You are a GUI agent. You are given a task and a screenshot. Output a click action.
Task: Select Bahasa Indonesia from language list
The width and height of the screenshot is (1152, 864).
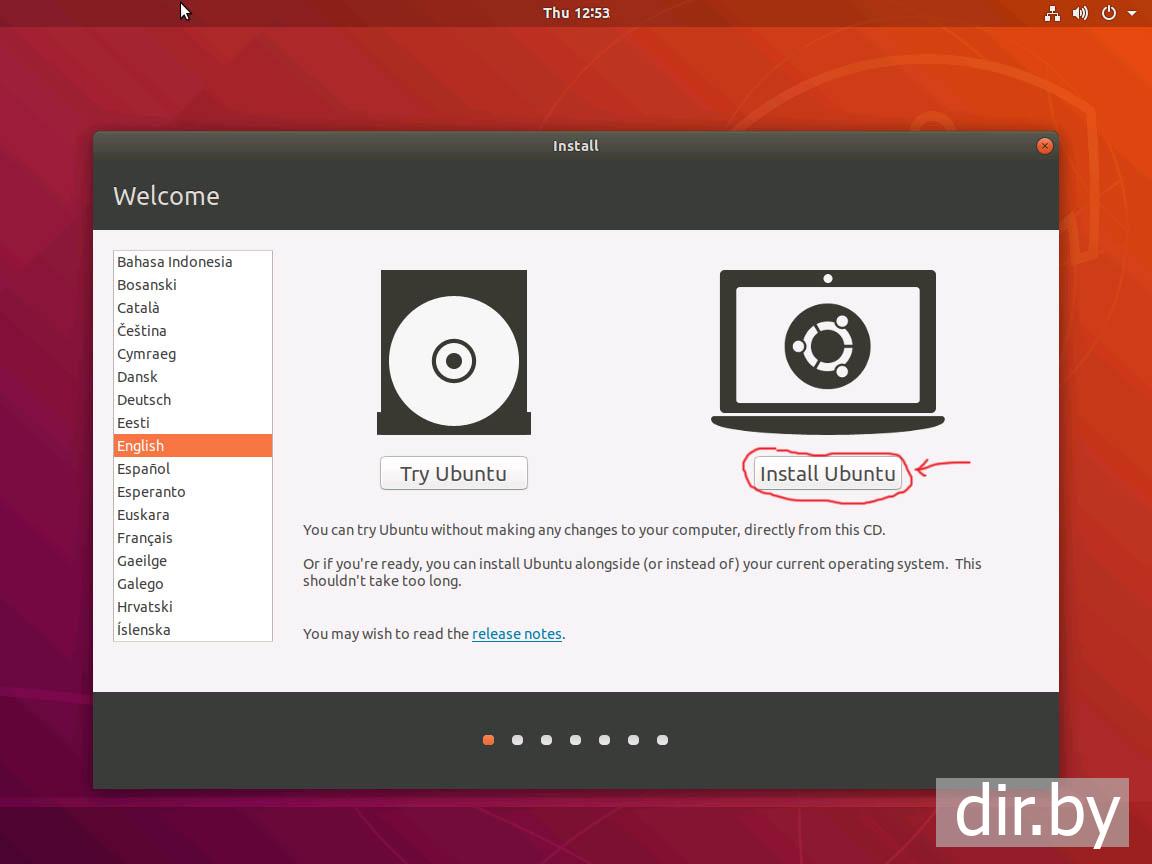[x=174, y=262]
